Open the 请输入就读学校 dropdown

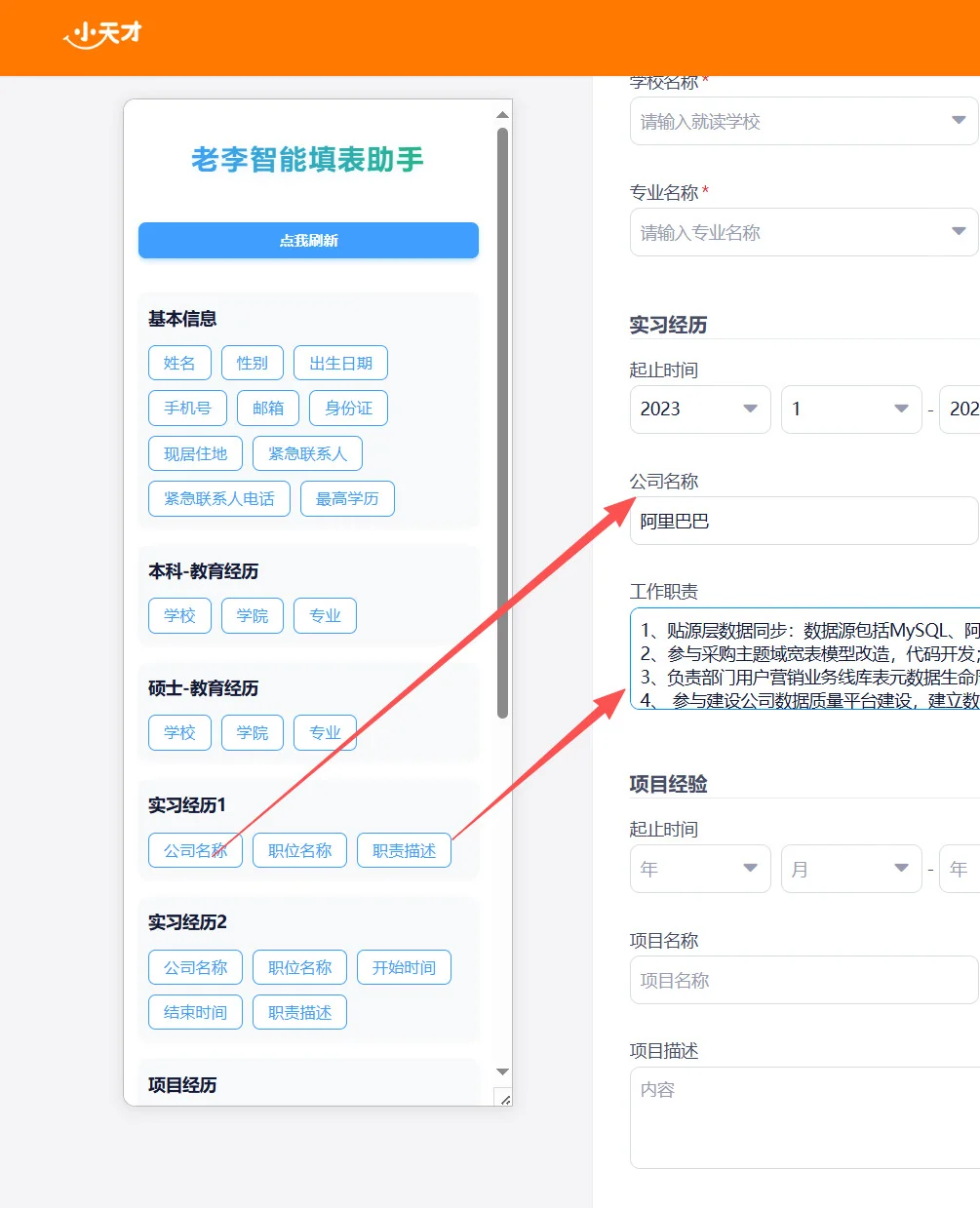(x=804, y=121)
